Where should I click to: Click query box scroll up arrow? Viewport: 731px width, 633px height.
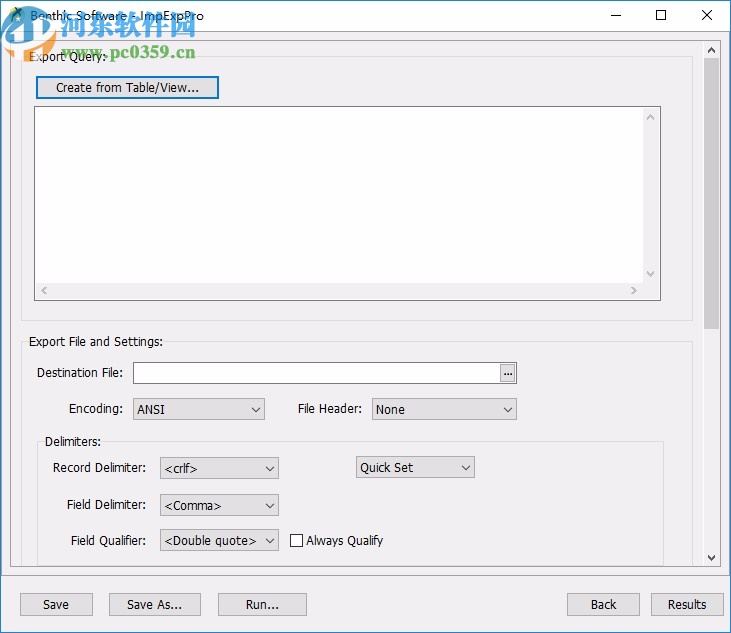click(x=650, y=117)
